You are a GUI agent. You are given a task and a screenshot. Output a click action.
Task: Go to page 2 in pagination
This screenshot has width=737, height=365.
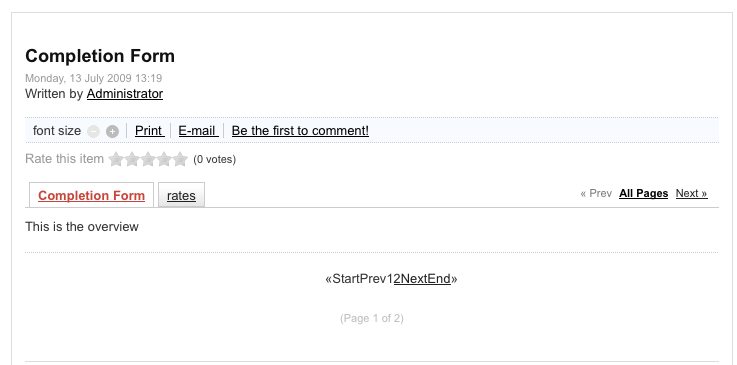[x=397, y=279]
